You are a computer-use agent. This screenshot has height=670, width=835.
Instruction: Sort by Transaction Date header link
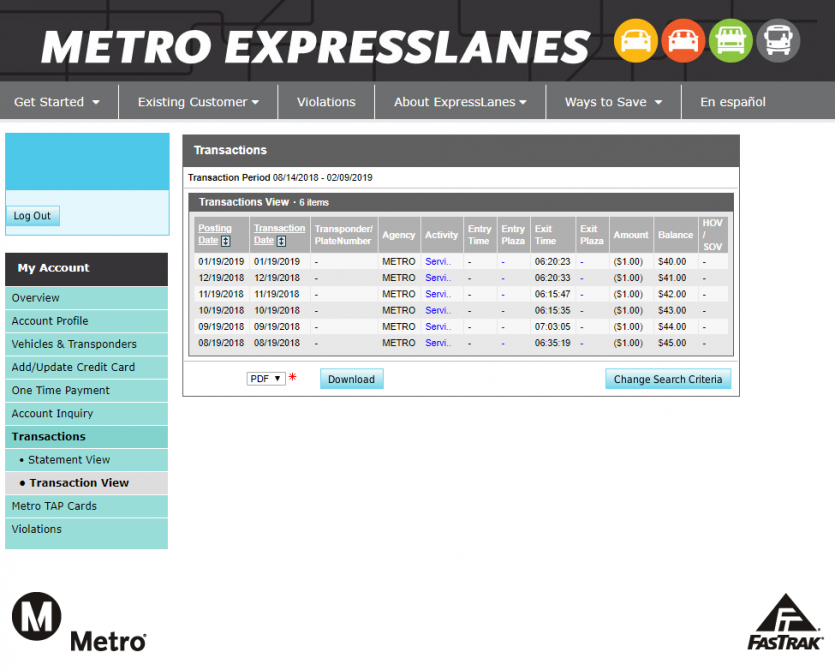point(279,234)
